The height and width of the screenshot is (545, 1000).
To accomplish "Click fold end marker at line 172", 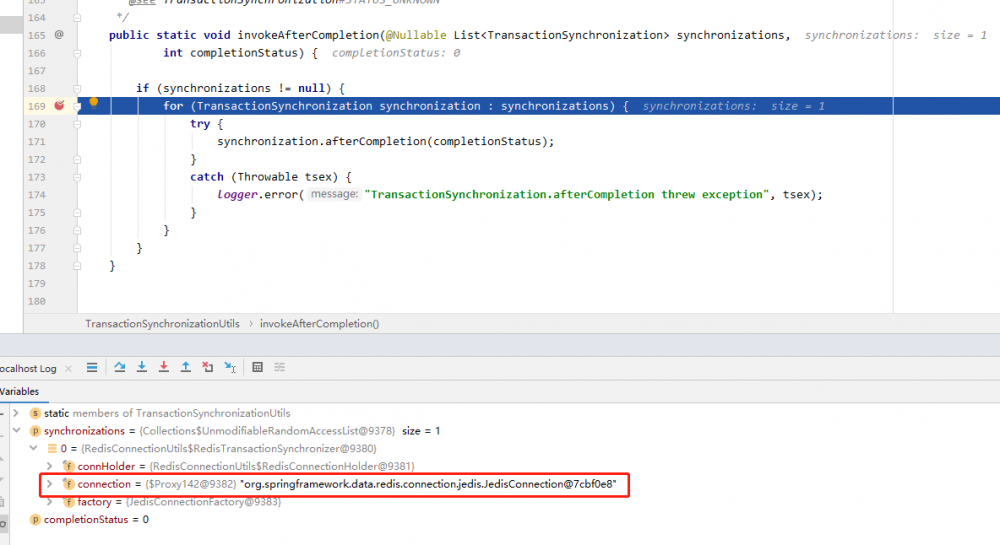I will pos(77,159).
